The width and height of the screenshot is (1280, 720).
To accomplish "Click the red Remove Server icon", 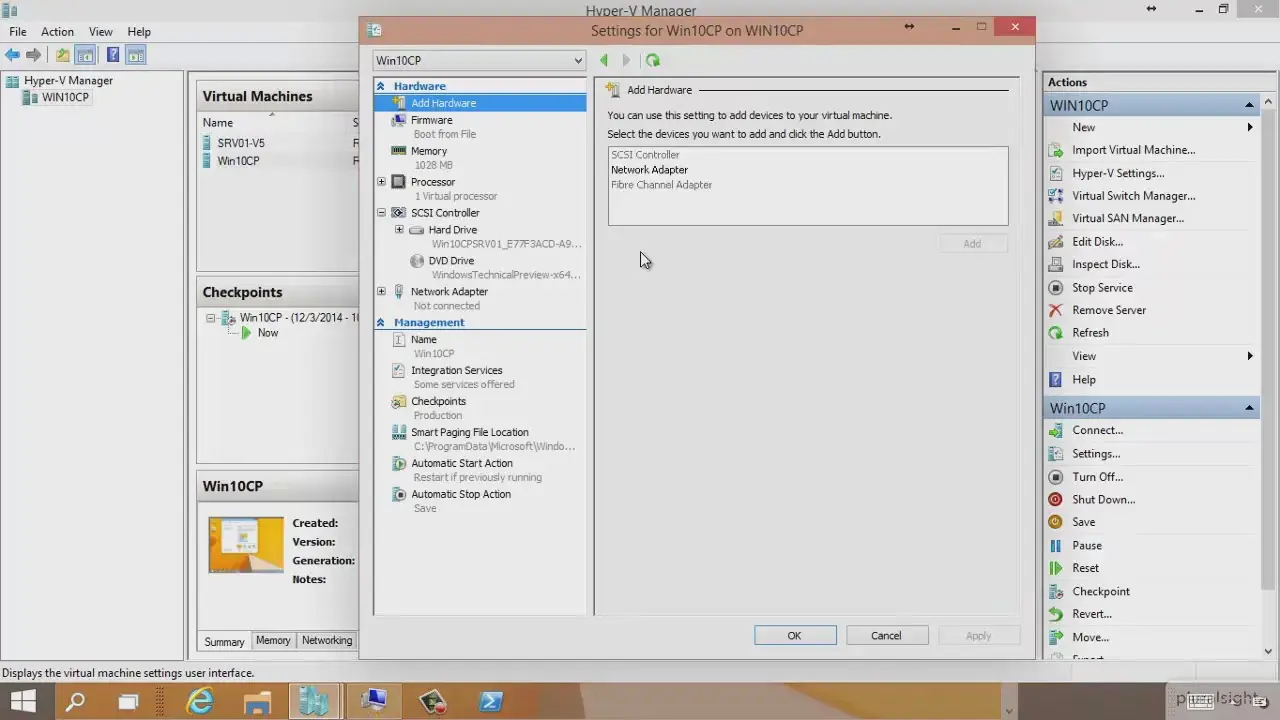I will click(1055, 310).
